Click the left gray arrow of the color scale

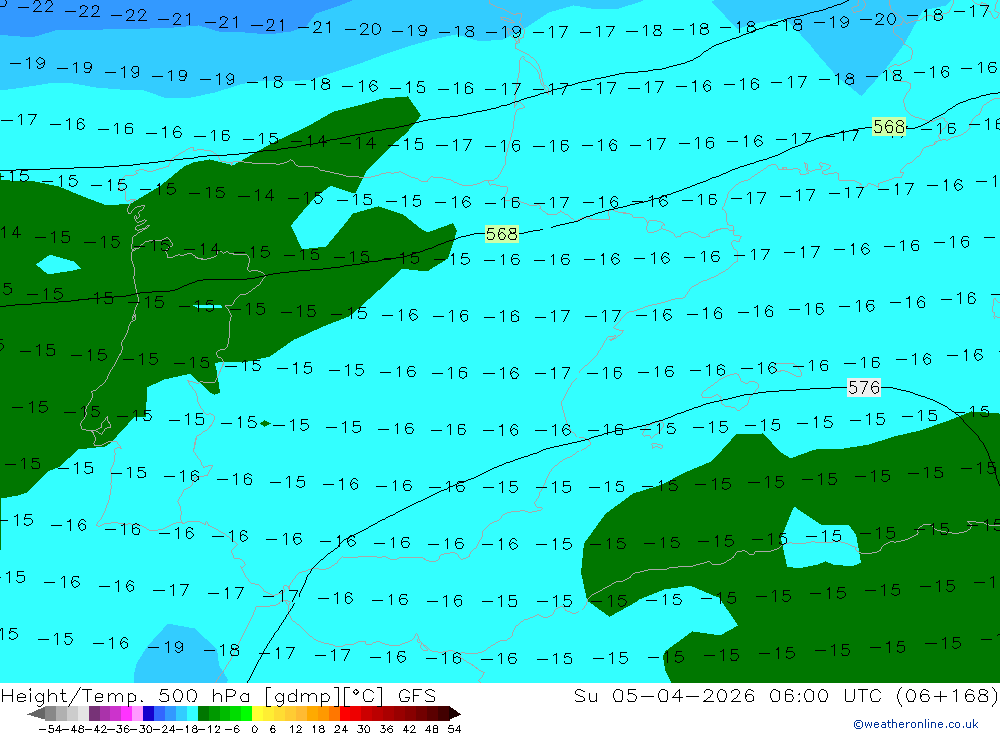point(36,713)
